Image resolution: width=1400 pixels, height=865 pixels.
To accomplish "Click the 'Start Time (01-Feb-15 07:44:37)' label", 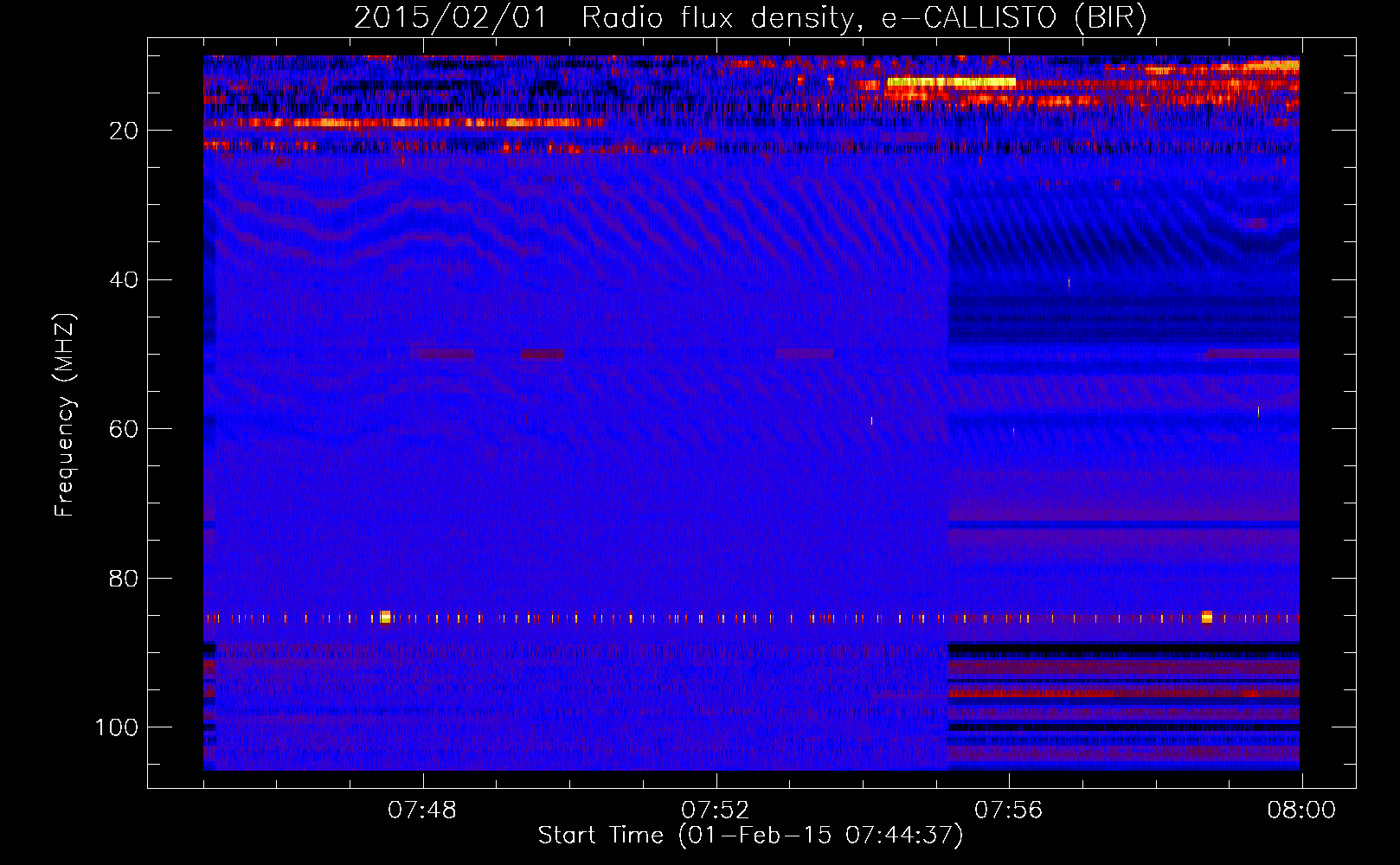I will pos(750,836).
